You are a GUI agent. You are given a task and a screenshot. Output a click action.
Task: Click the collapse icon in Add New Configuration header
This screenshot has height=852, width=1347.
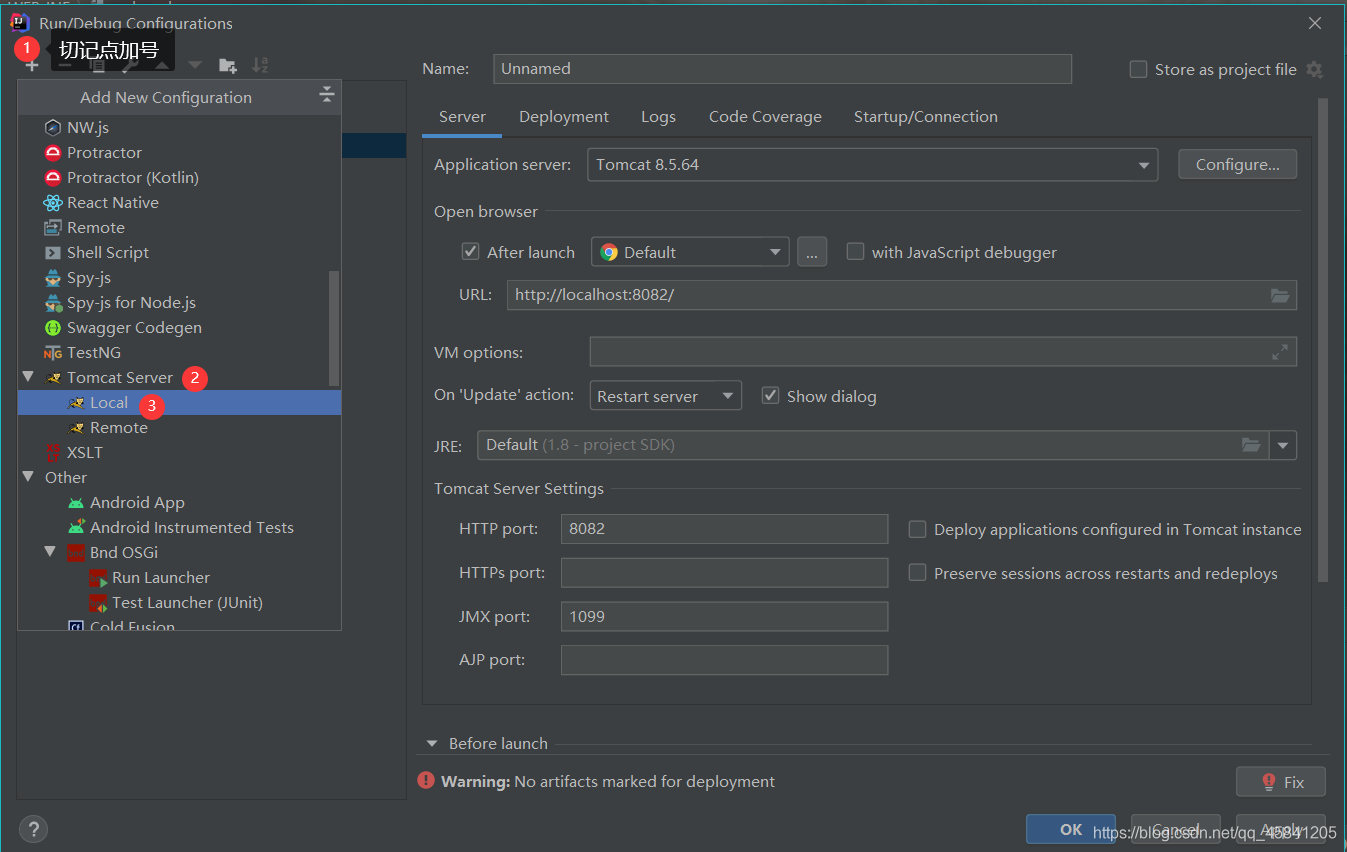(326, 96)
